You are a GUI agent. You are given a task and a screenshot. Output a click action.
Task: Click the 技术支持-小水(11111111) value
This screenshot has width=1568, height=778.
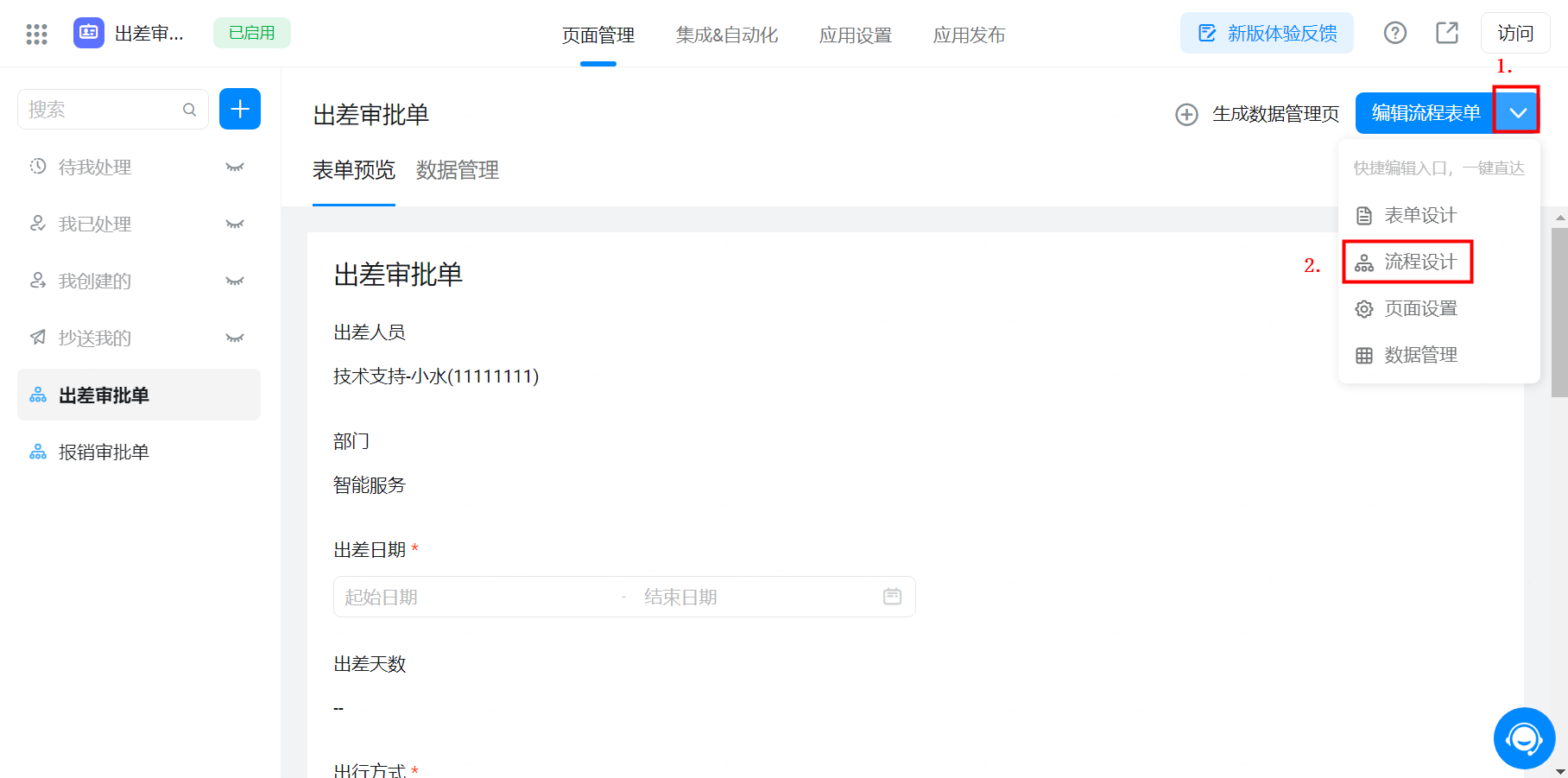pos(436,376)
